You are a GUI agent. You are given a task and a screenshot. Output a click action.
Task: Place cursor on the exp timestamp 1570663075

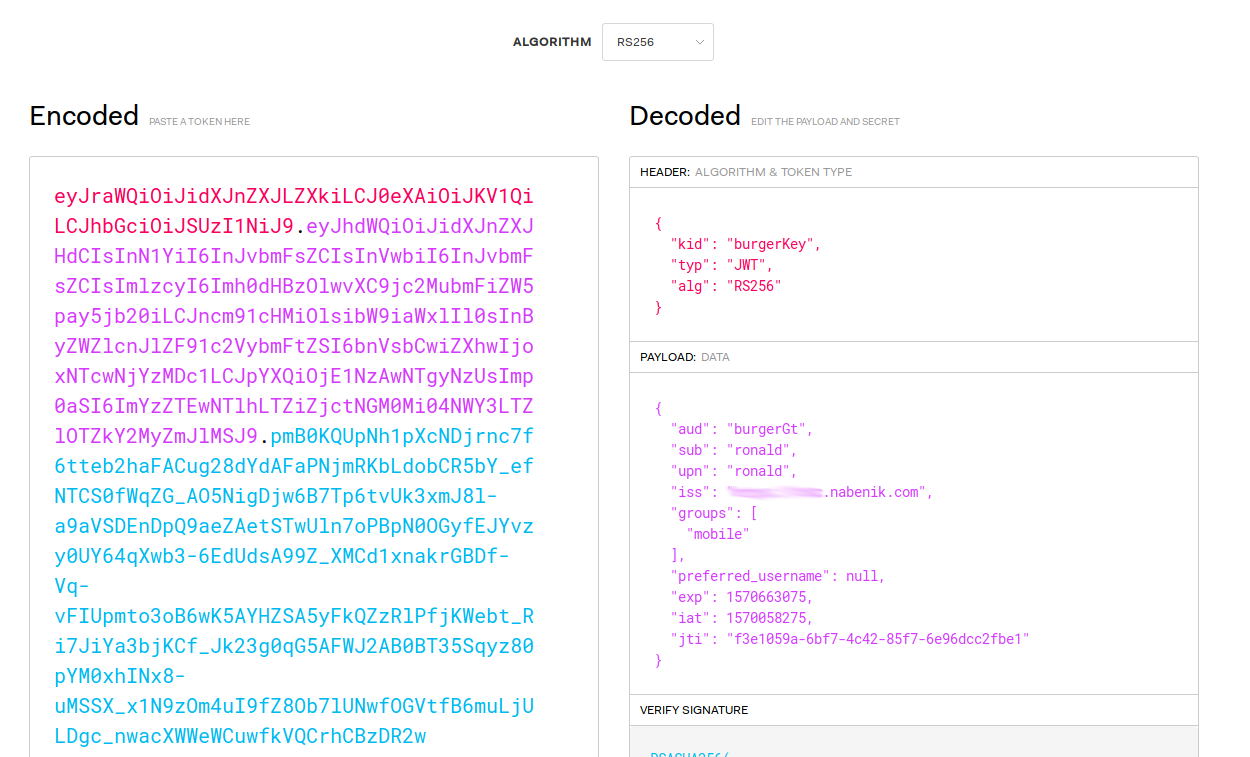tap(768, 597)
